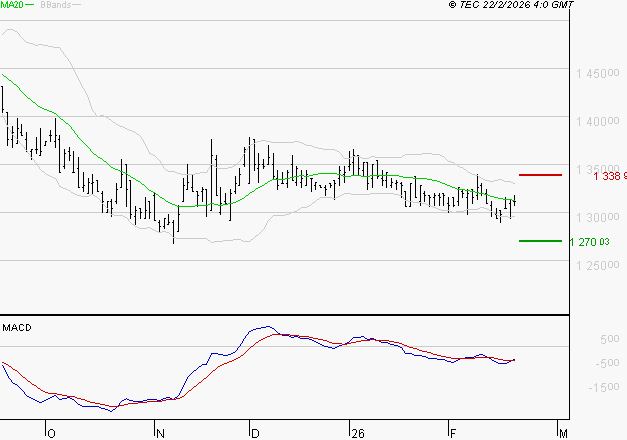
Task: Click the MACD panel label
Action: pos(17,328)
